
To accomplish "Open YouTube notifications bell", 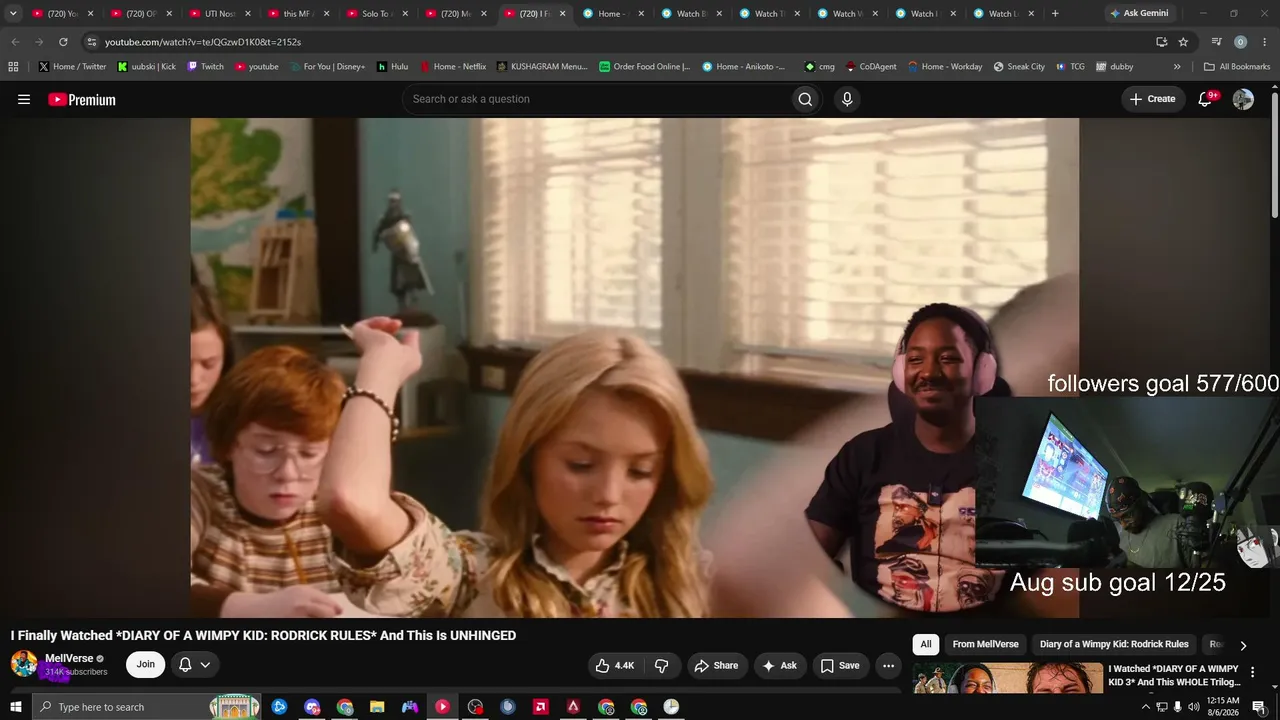I will [x=1205, y=99].
